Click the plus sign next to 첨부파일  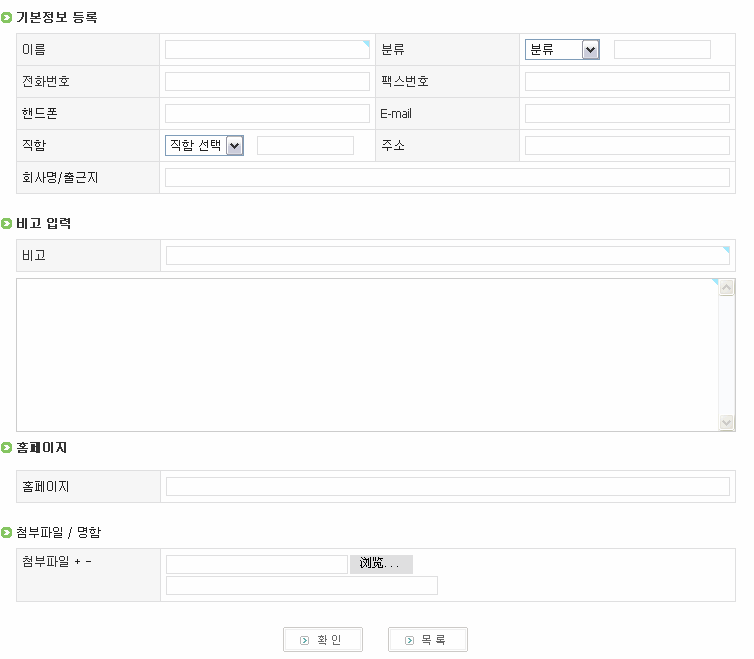click(x=77, y=561)
